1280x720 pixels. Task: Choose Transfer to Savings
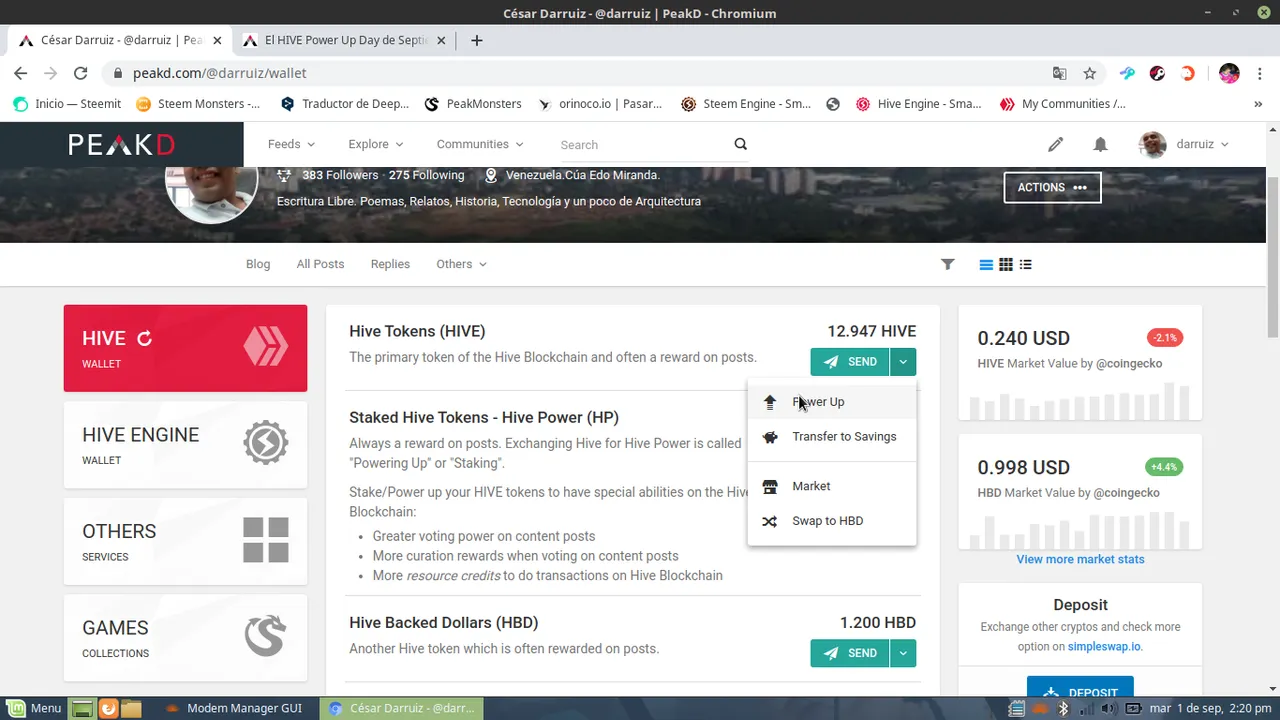pos(832,437)
